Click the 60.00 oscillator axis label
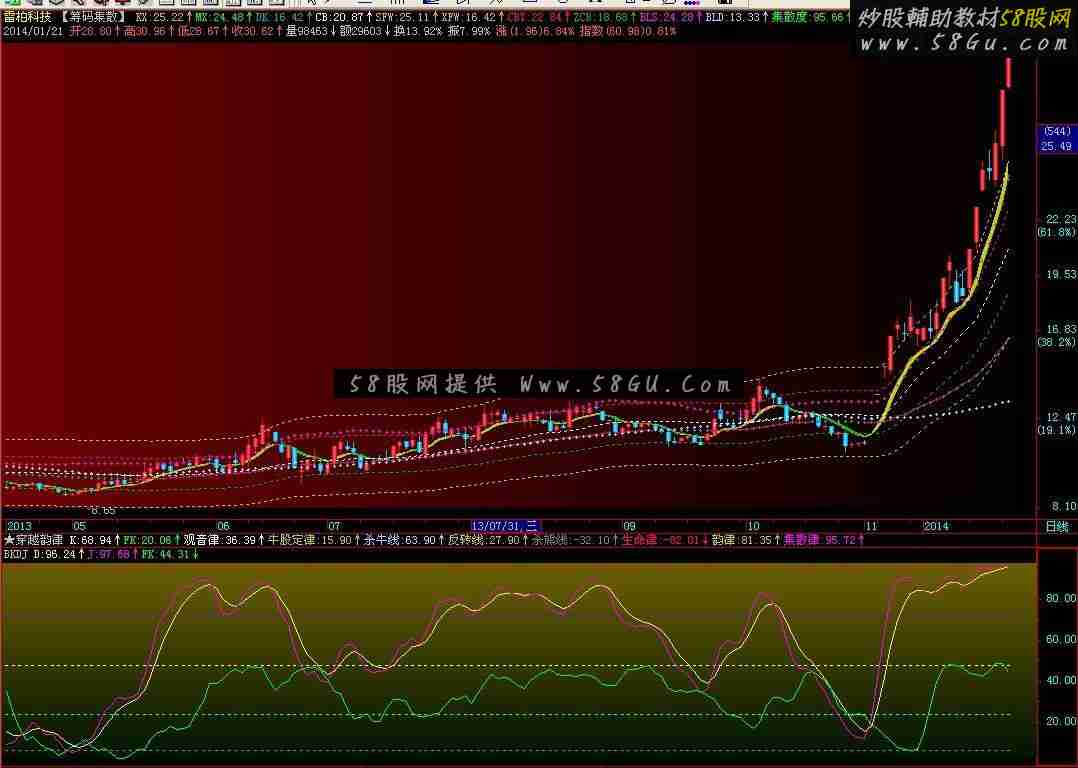 (x=1061, y=639)
